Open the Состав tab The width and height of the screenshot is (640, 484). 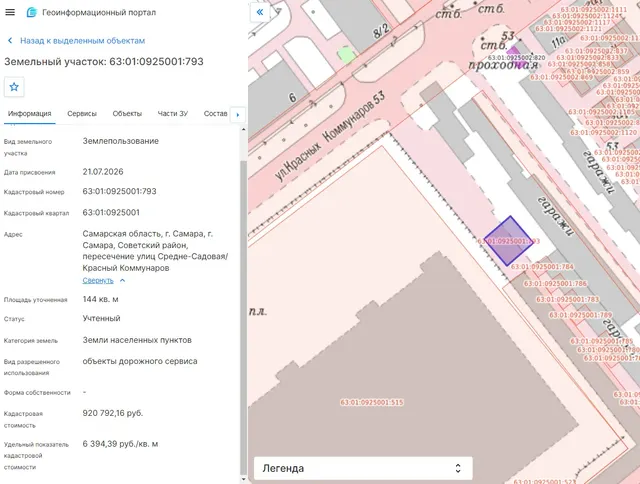(216, 113)
